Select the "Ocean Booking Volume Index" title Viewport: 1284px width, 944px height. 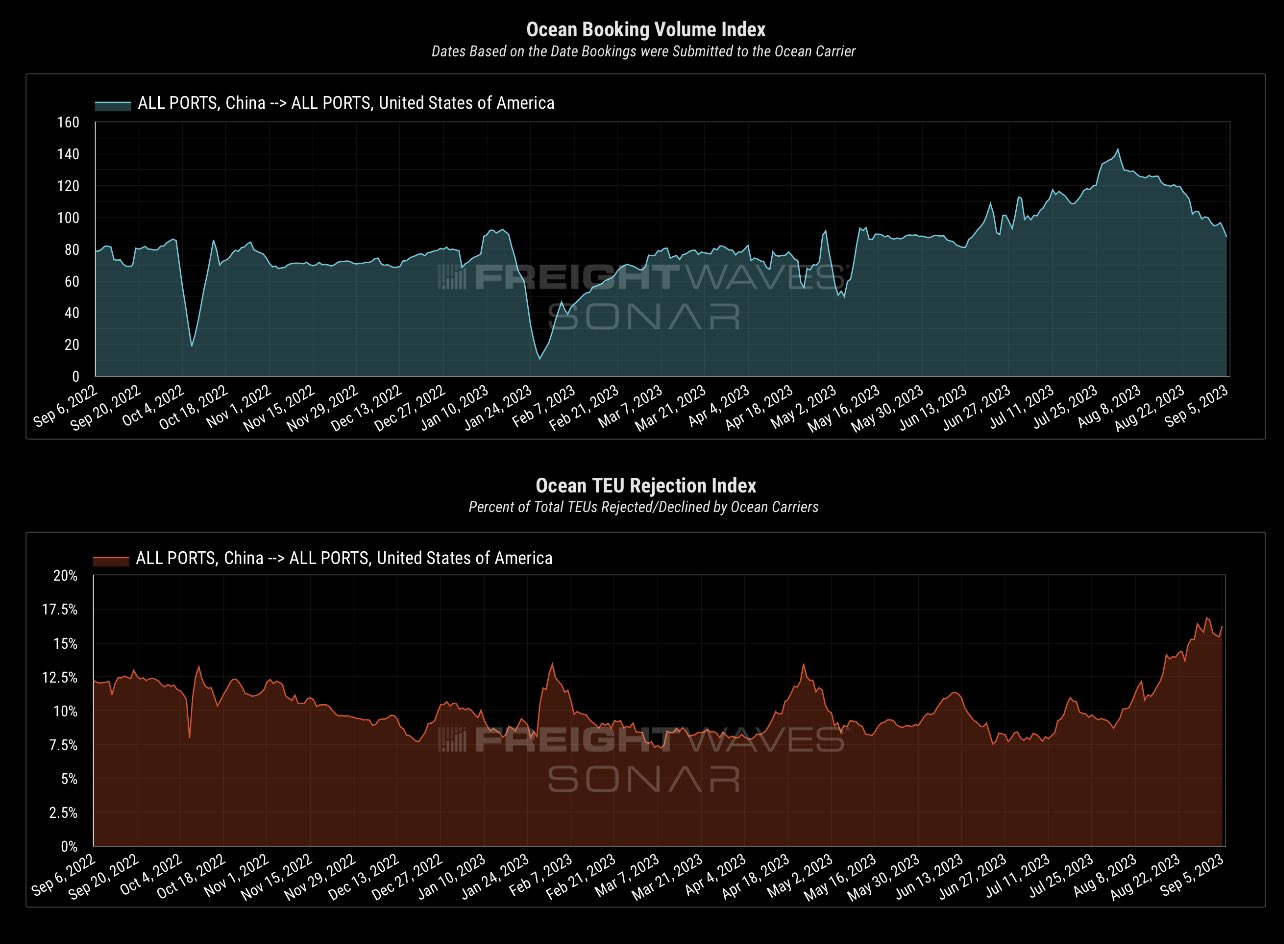(645, 30)
